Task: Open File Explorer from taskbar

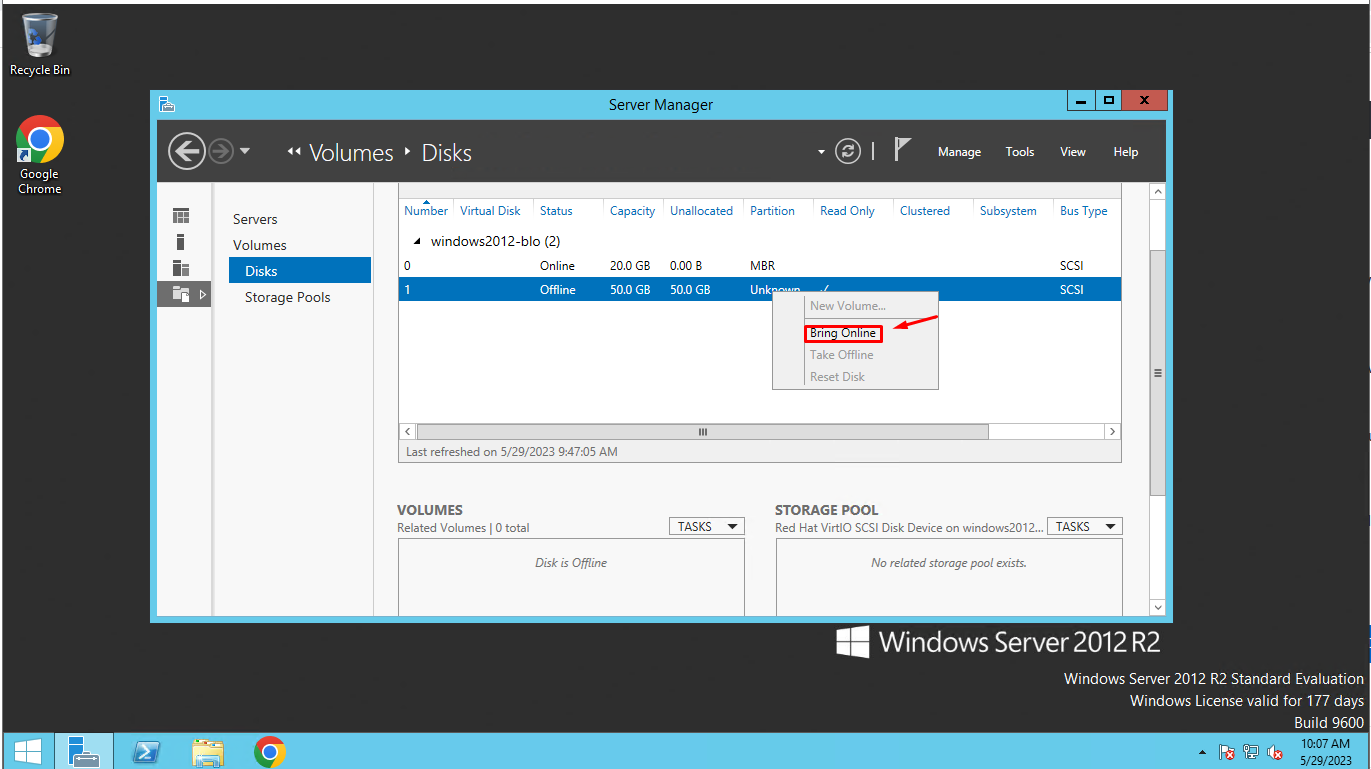Action: [208, 751]
